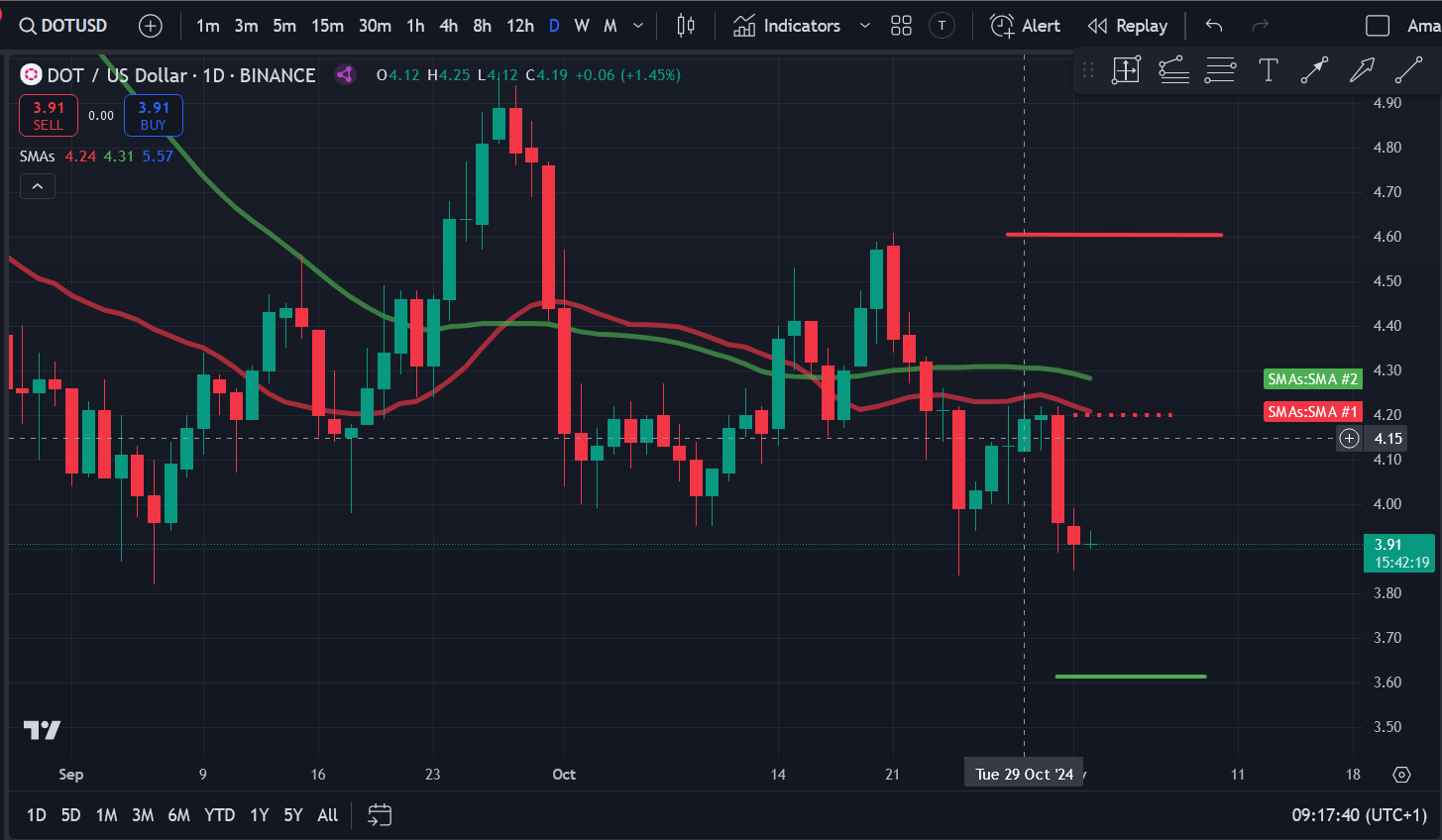Image resolution: width=1442 pixels, height=840 pixels.
Task: Click the current price 3.91 label
Action: click(1399, 553)
